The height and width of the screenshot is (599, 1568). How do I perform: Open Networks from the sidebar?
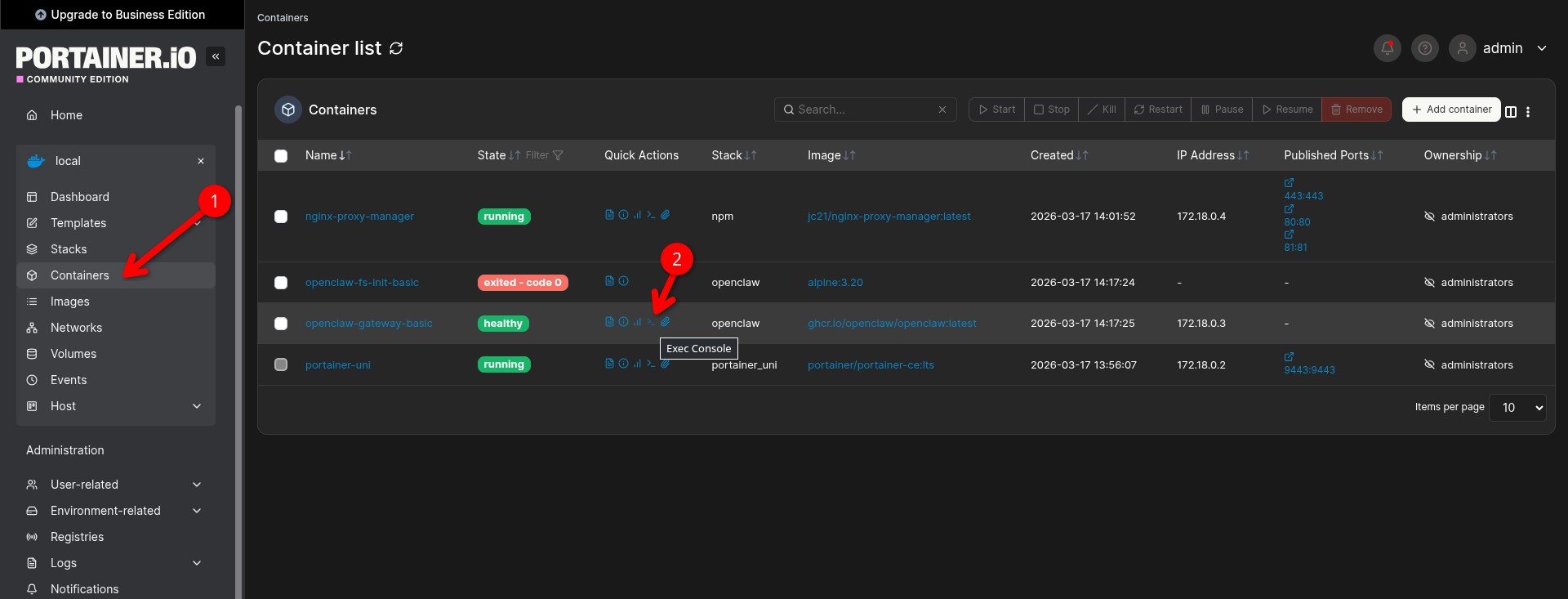pyautogui.click(x=116, y=328)
